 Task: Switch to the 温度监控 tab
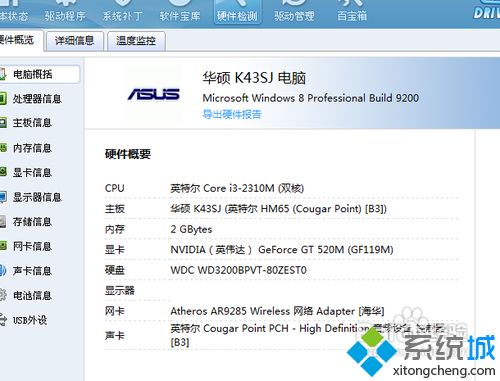coord(136,41)
